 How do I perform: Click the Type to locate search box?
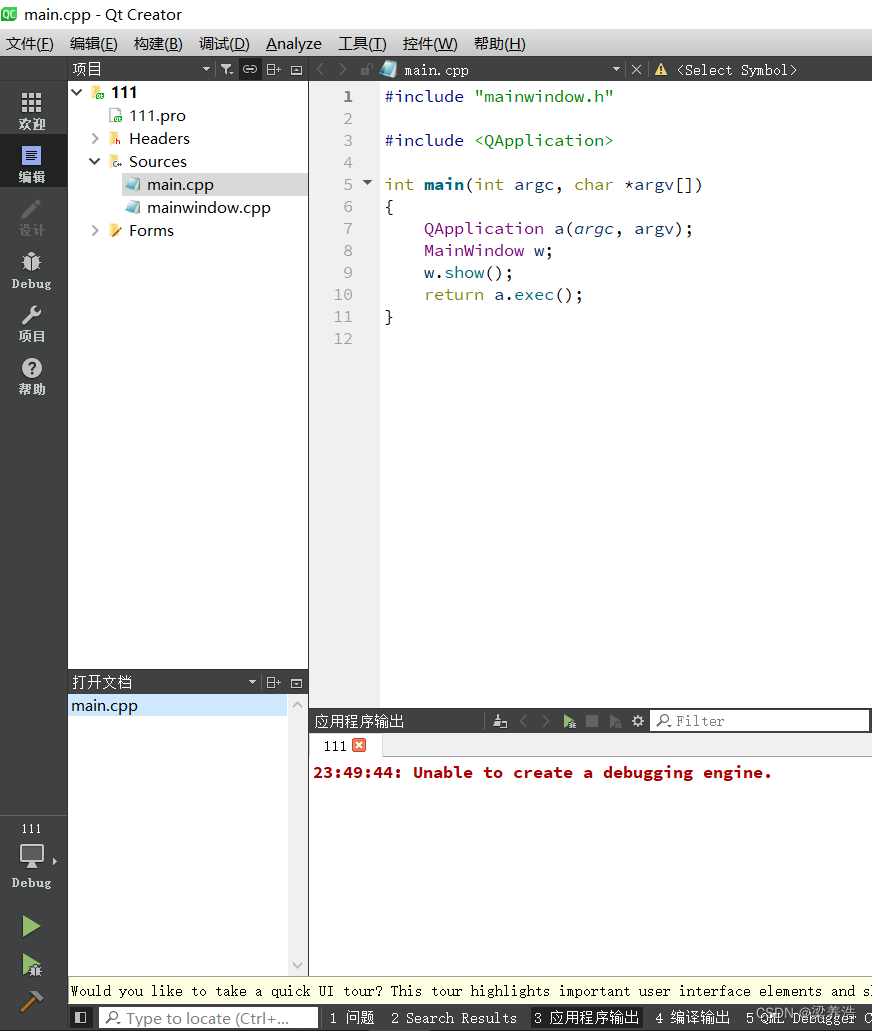pyautogui.click(x=207, y=1018)
